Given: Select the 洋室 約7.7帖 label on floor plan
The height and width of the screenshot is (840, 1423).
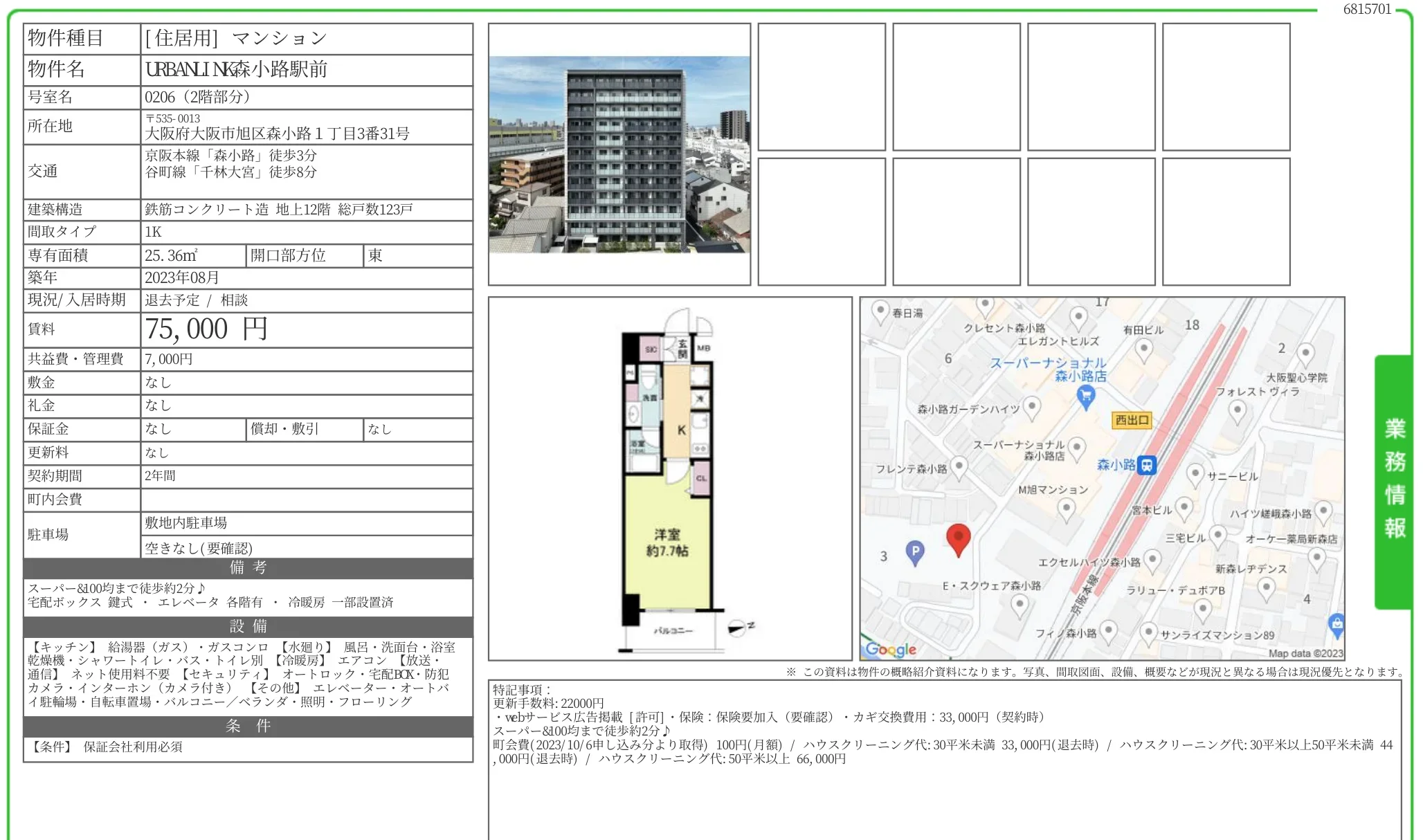Looking at the screenshot, I should (667, 542).
